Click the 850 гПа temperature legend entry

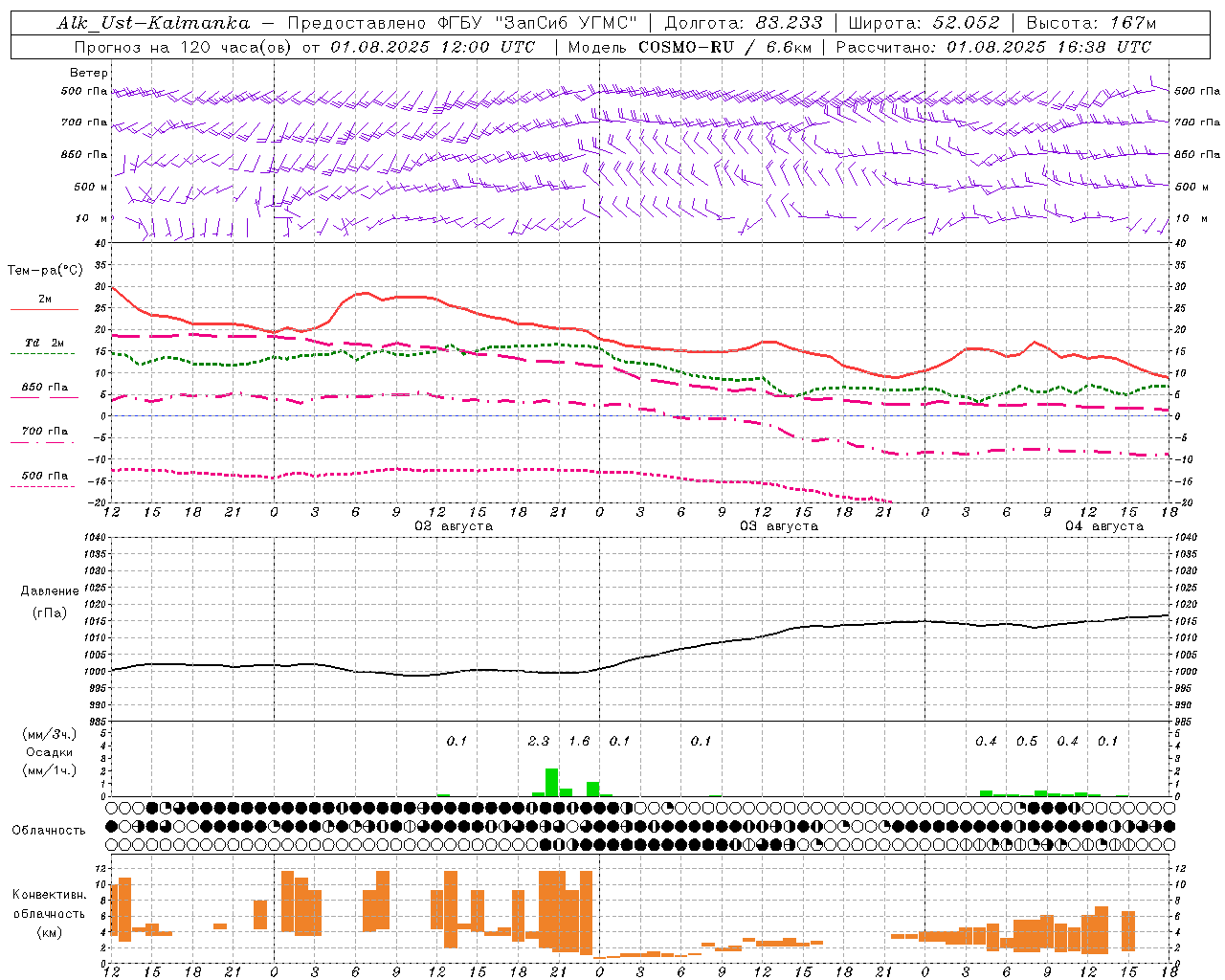pos(45,388)
